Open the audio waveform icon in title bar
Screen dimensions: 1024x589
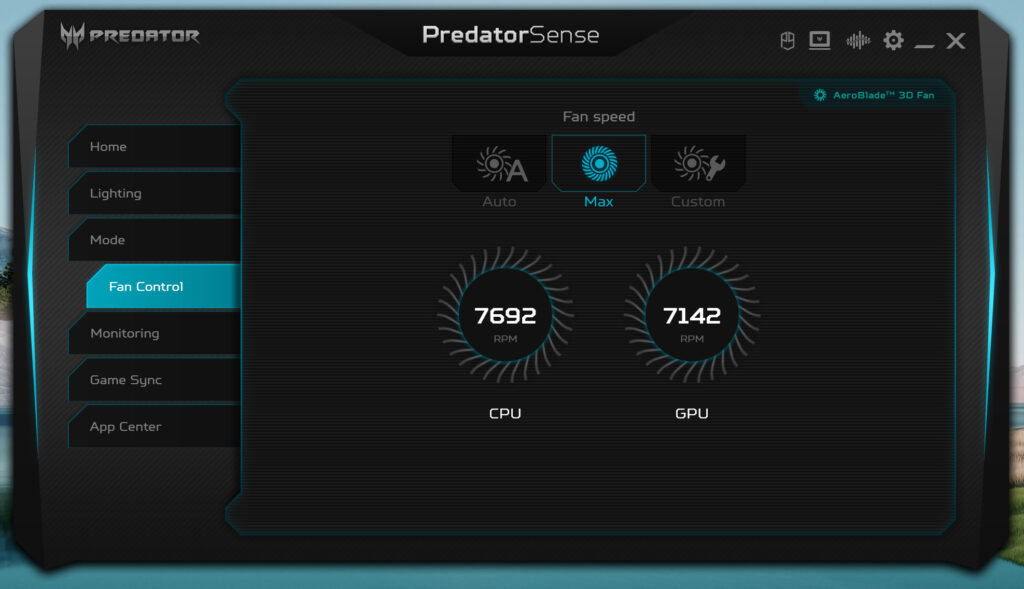(858, 41)
